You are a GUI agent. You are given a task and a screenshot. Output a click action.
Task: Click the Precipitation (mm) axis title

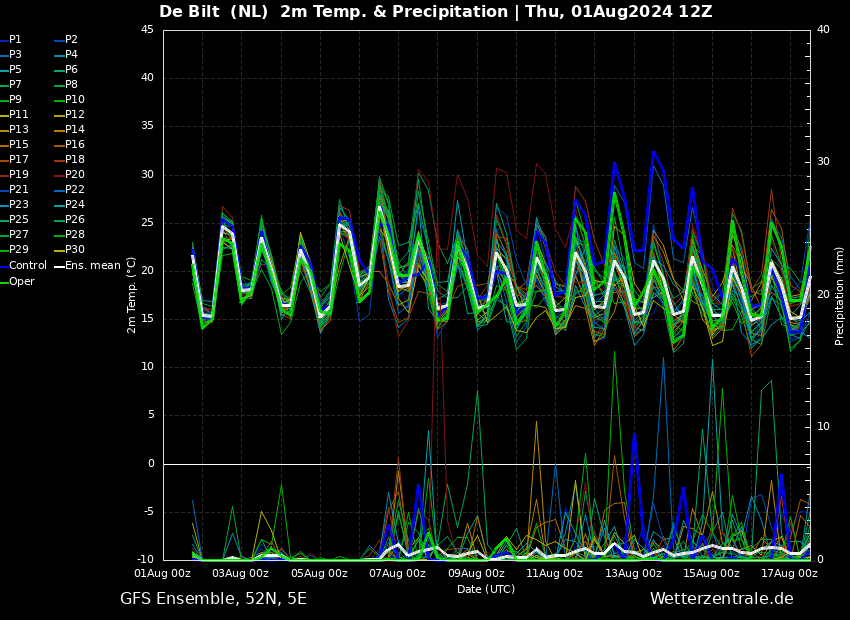pos(839,295)
